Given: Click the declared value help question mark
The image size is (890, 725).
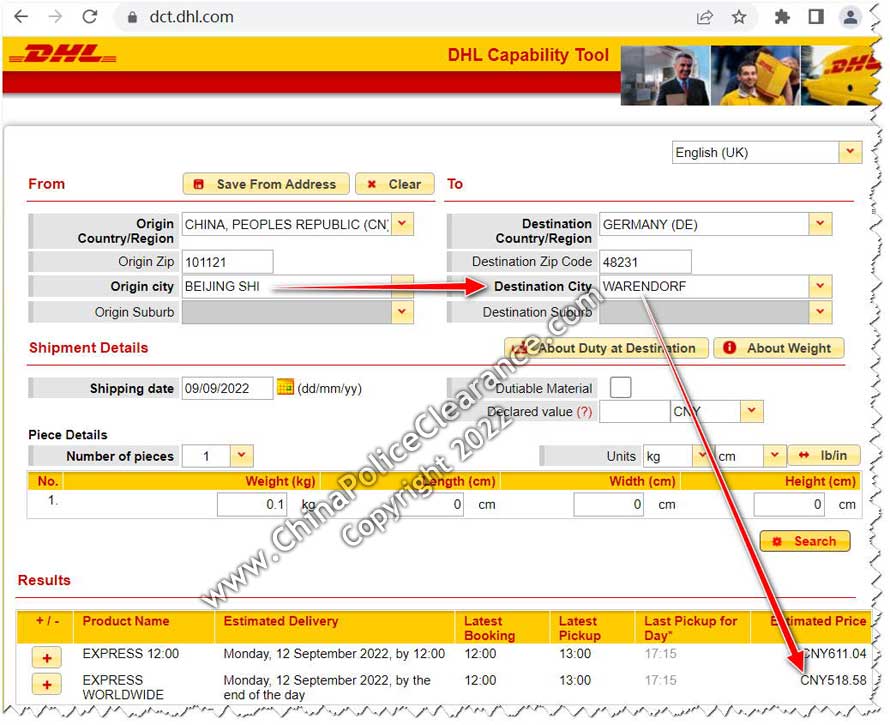Looking at the screenshot, I should pyautogui.click(x=584, y=412).
